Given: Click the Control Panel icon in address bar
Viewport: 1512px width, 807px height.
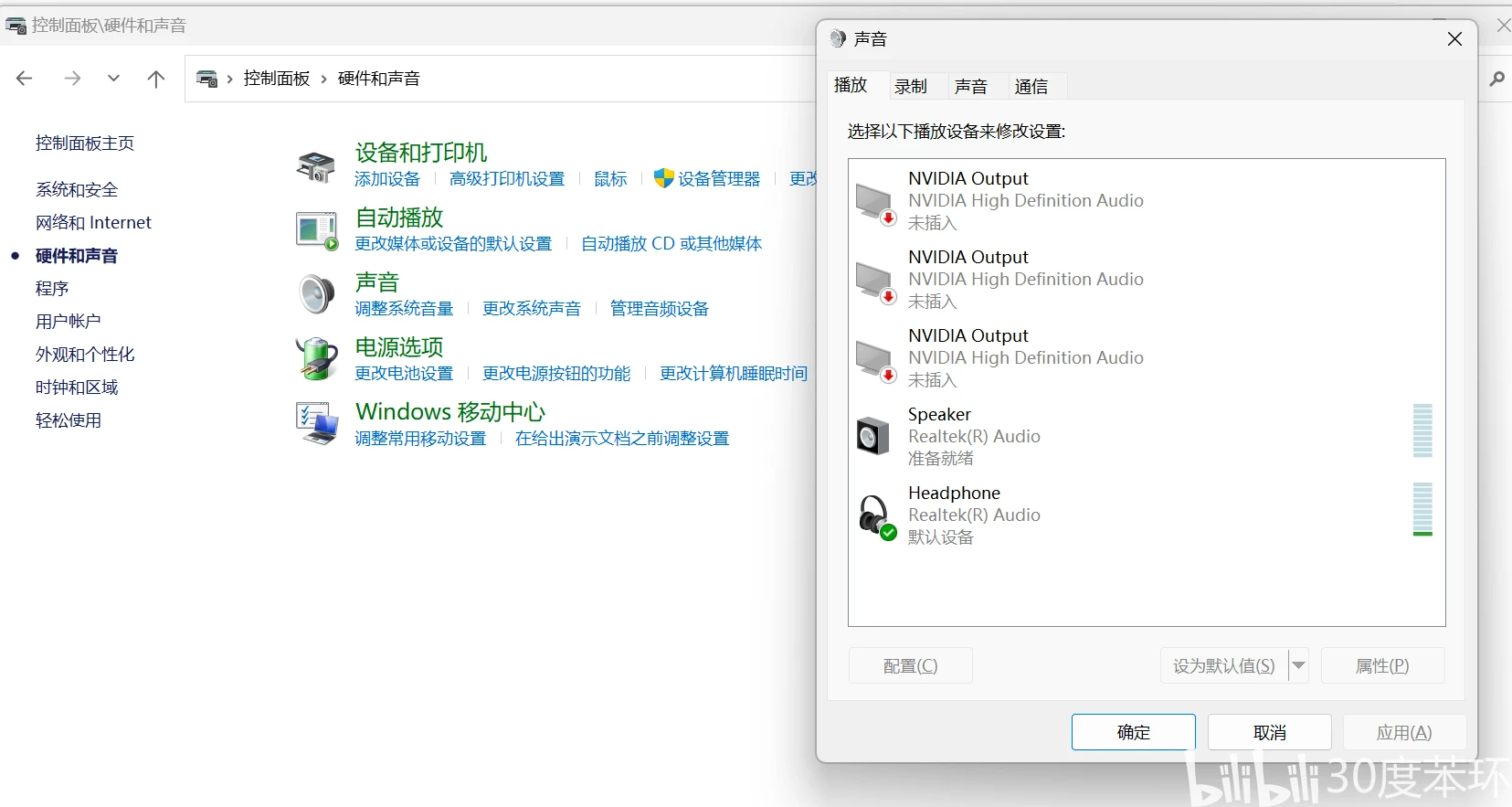Looking at the screenshot, I should [x=207, y=79].
